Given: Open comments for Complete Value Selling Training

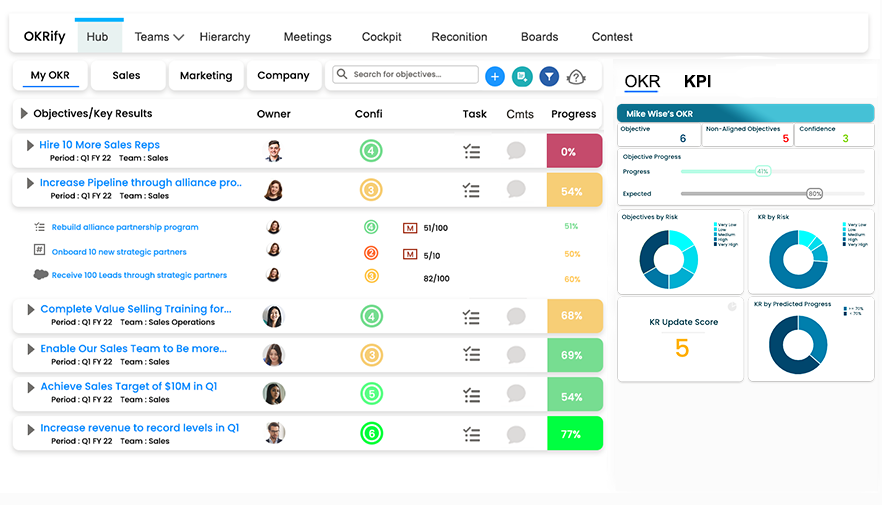Looking at the screenshot, I should [x=516, y=317].
